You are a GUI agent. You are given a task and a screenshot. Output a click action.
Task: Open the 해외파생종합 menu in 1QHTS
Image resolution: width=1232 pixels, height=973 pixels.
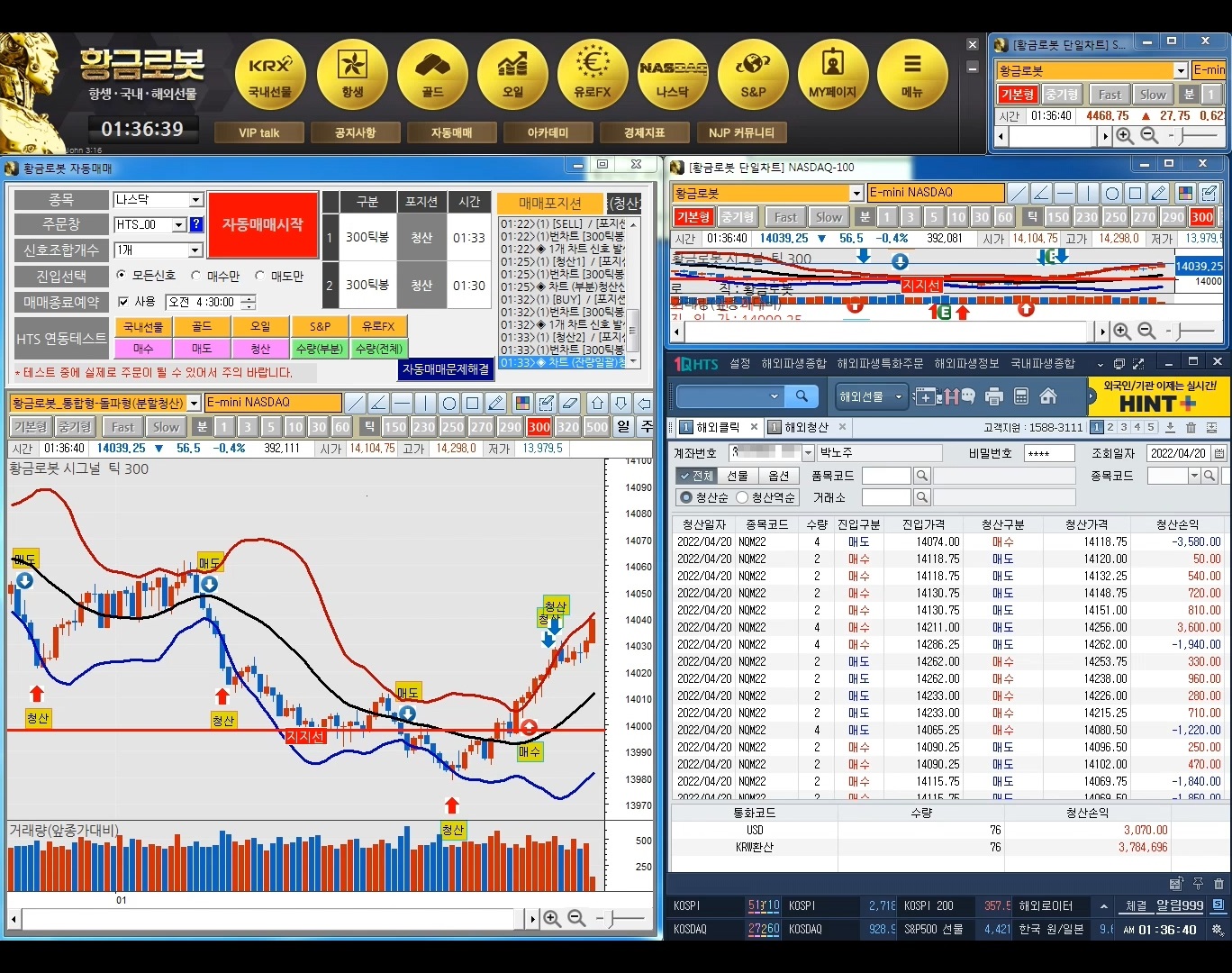pyautogui.click(x=793, y=363)
